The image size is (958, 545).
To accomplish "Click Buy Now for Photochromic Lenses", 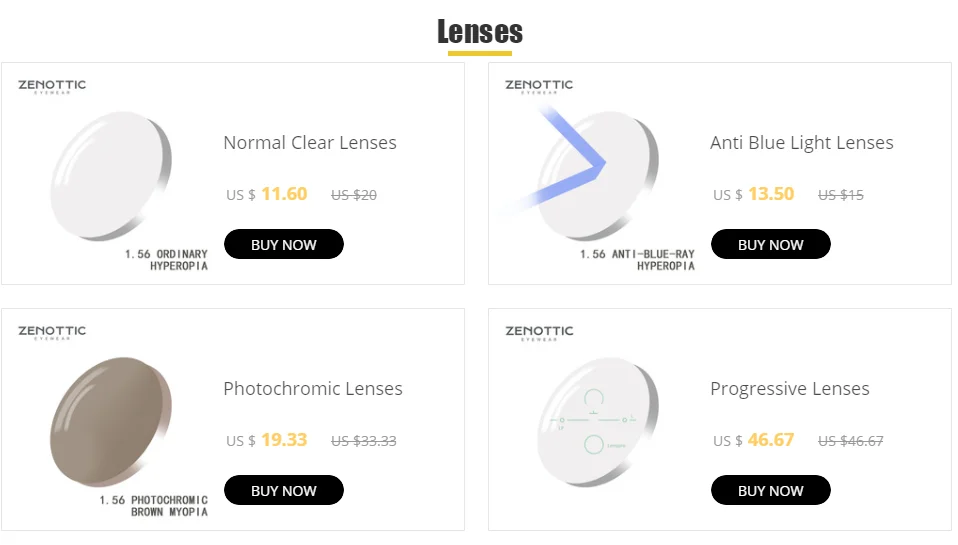I will click(283, 490).
